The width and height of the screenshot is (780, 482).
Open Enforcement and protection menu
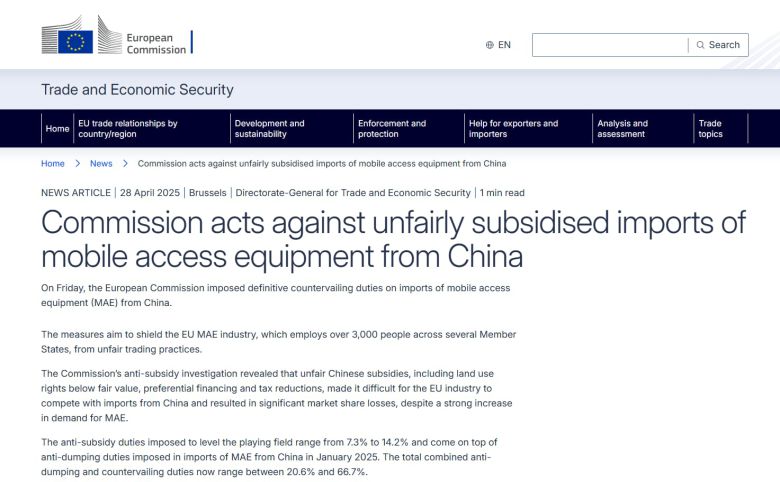coord(392,129)
